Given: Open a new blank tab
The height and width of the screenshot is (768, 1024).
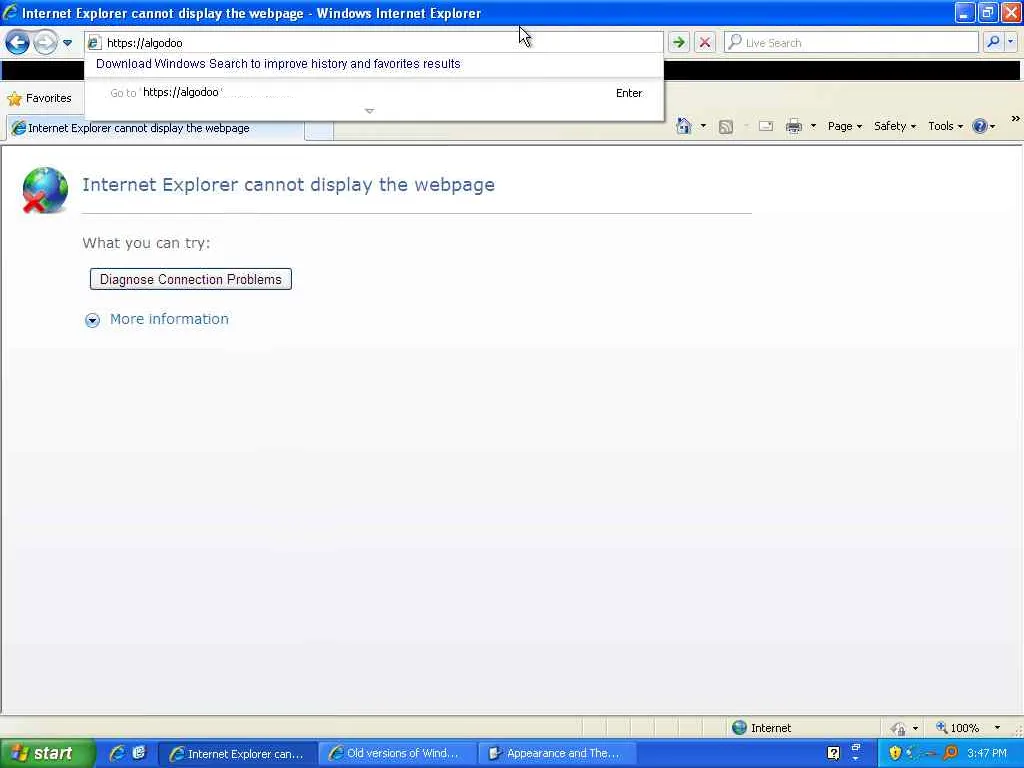Looking at the screenshot, I should [319, 131].
